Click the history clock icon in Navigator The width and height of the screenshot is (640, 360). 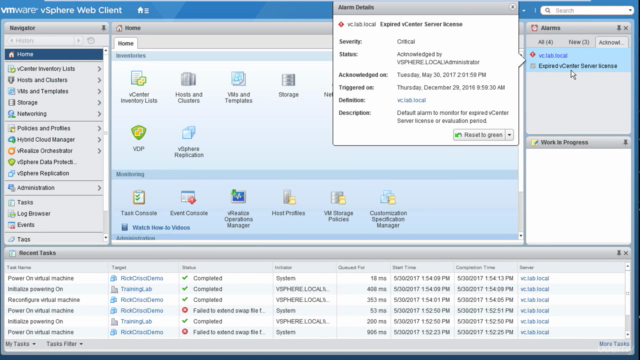(x=91, y=40)
